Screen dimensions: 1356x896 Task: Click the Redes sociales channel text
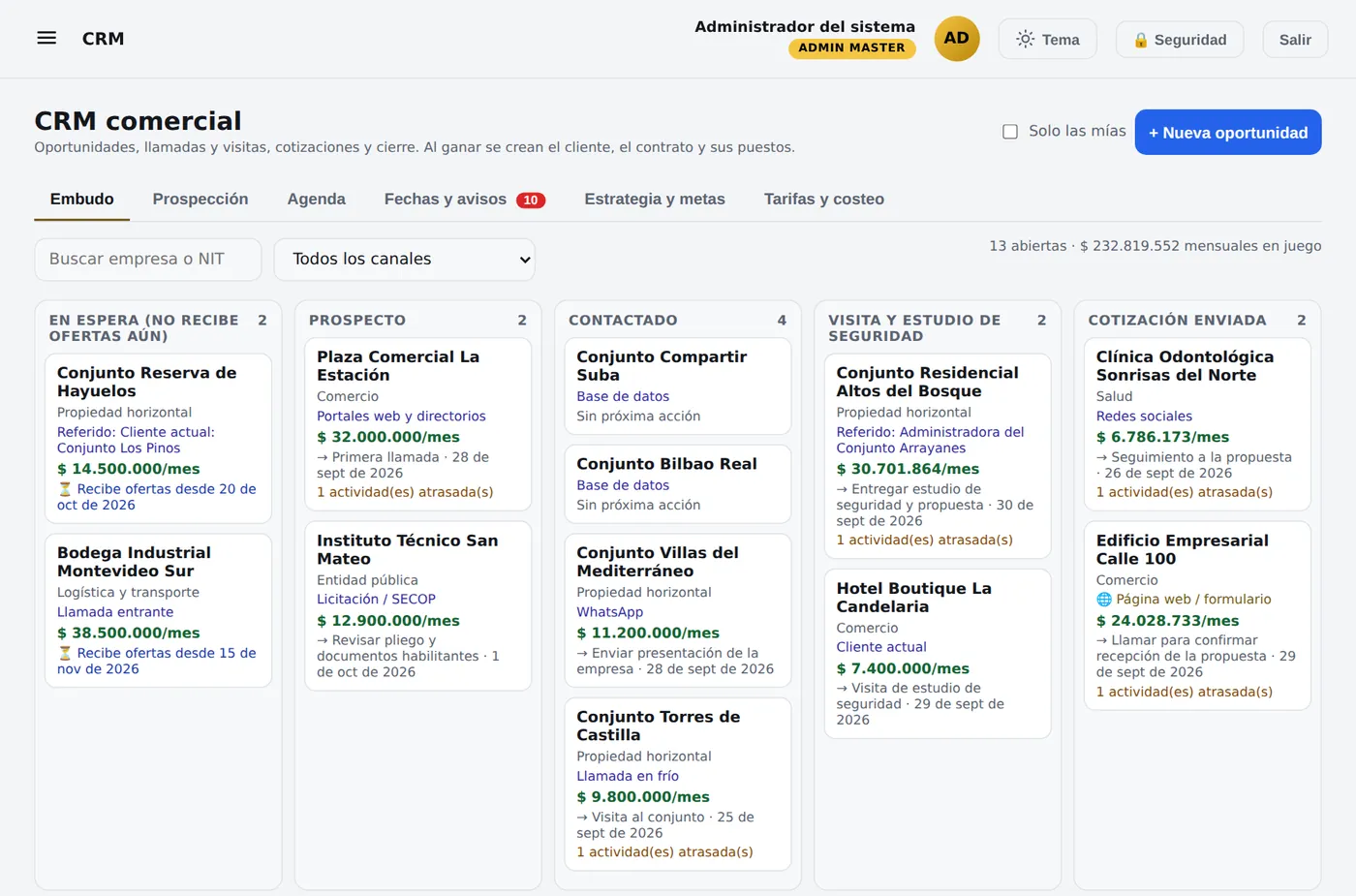[1144, 417]
